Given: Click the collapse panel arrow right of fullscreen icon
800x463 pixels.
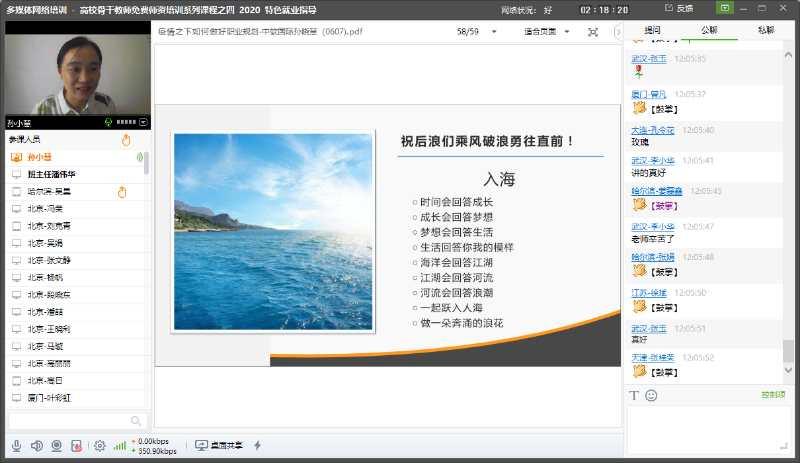Looking at the screenshot, I should pos(618,32).
